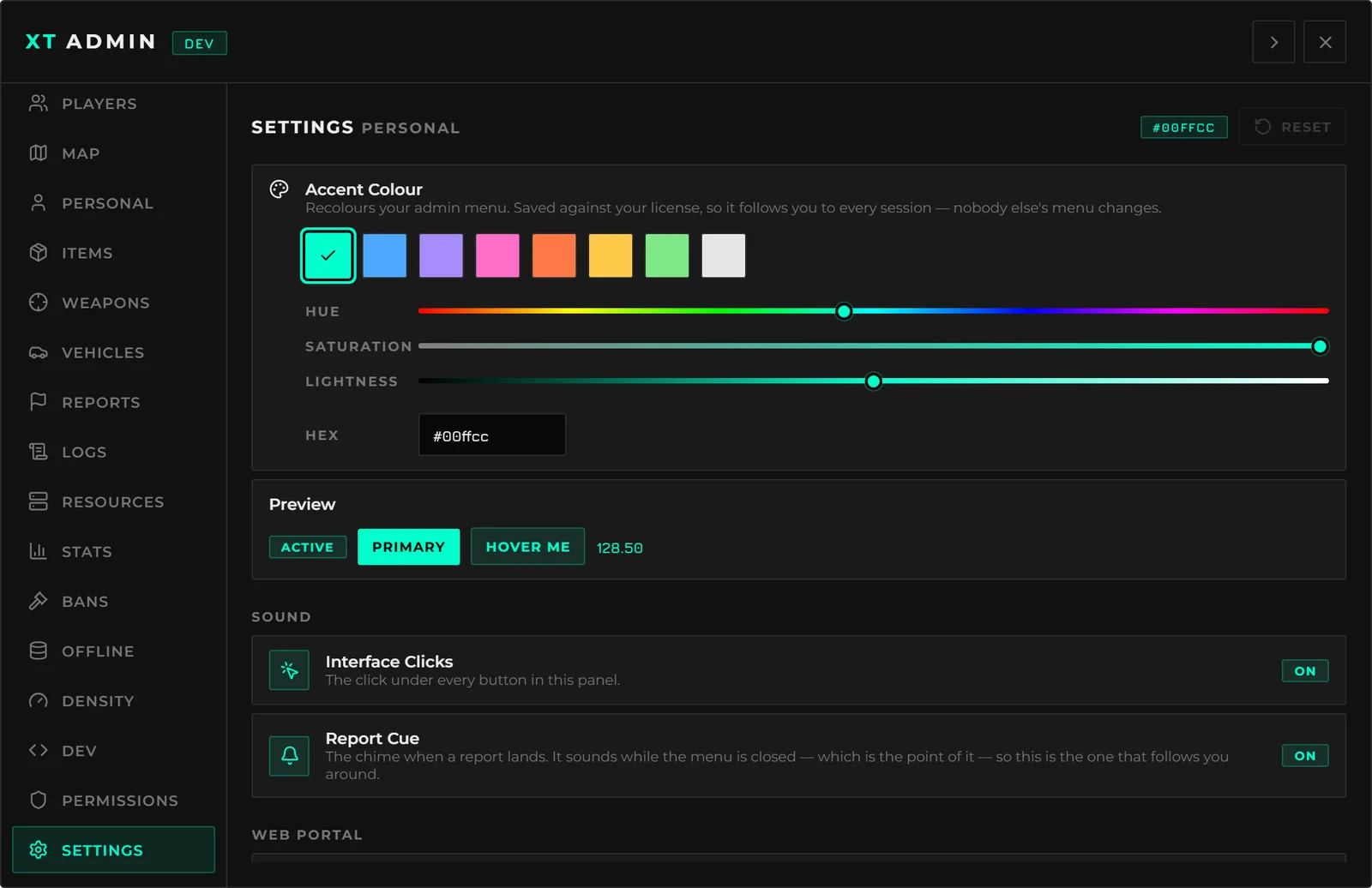1372x888 pixels.
Task: Click the Weapons crosshair icon
Action: tap(39, 303)
